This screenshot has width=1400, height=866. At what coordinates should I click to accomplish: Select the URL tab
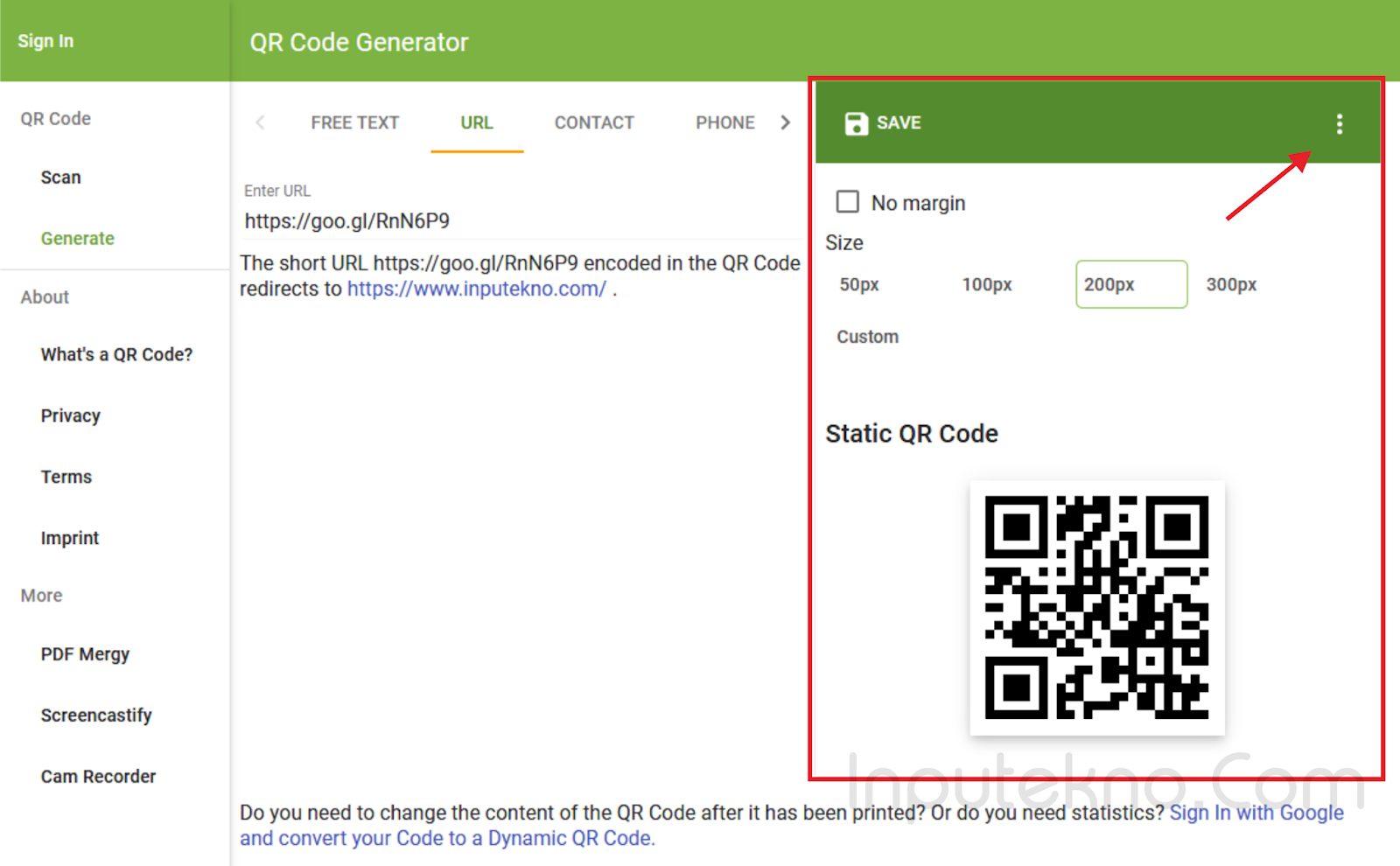coord(477,122)
